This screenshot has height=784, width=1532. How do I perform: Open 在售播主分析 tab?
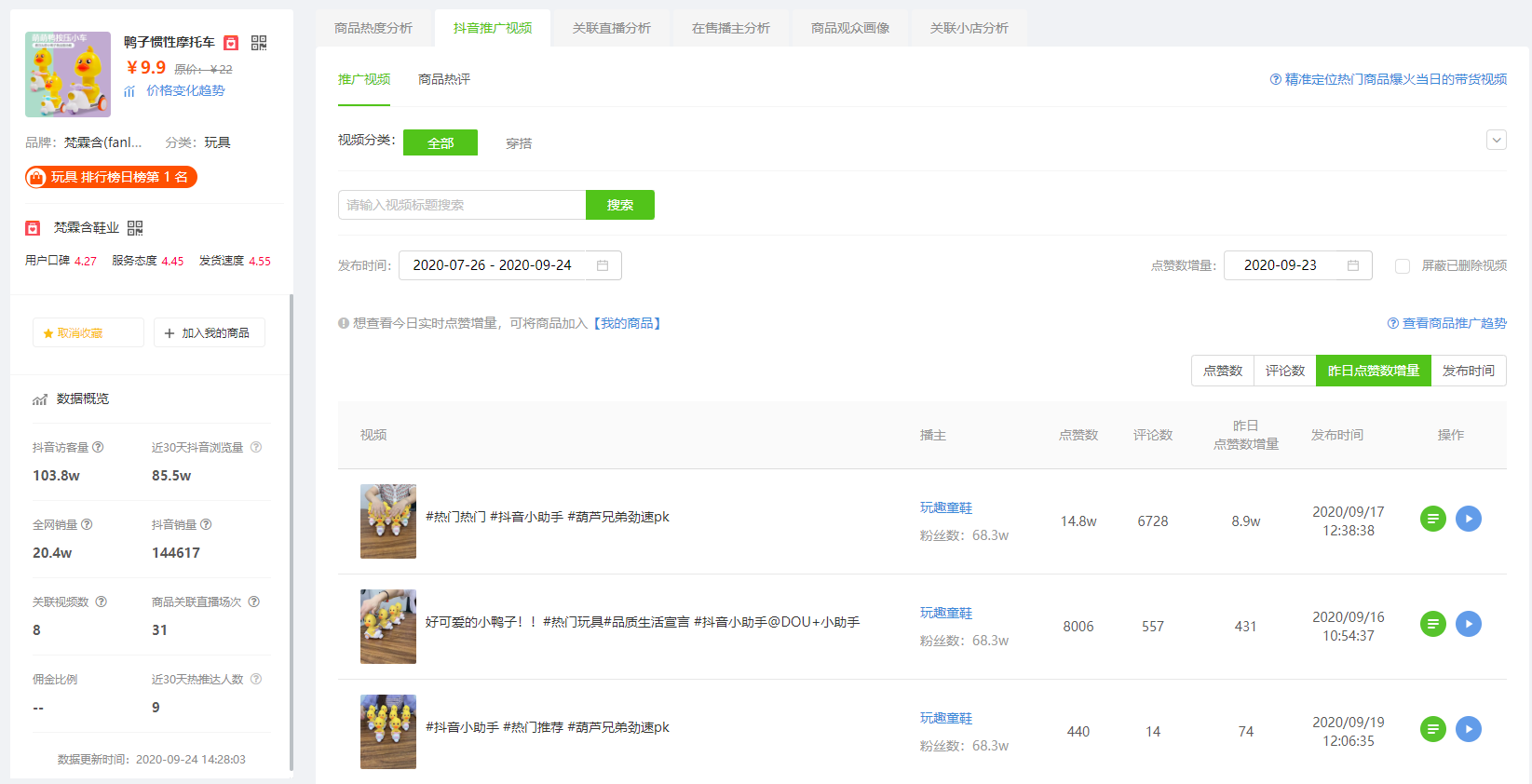click(x=731, y=28)
